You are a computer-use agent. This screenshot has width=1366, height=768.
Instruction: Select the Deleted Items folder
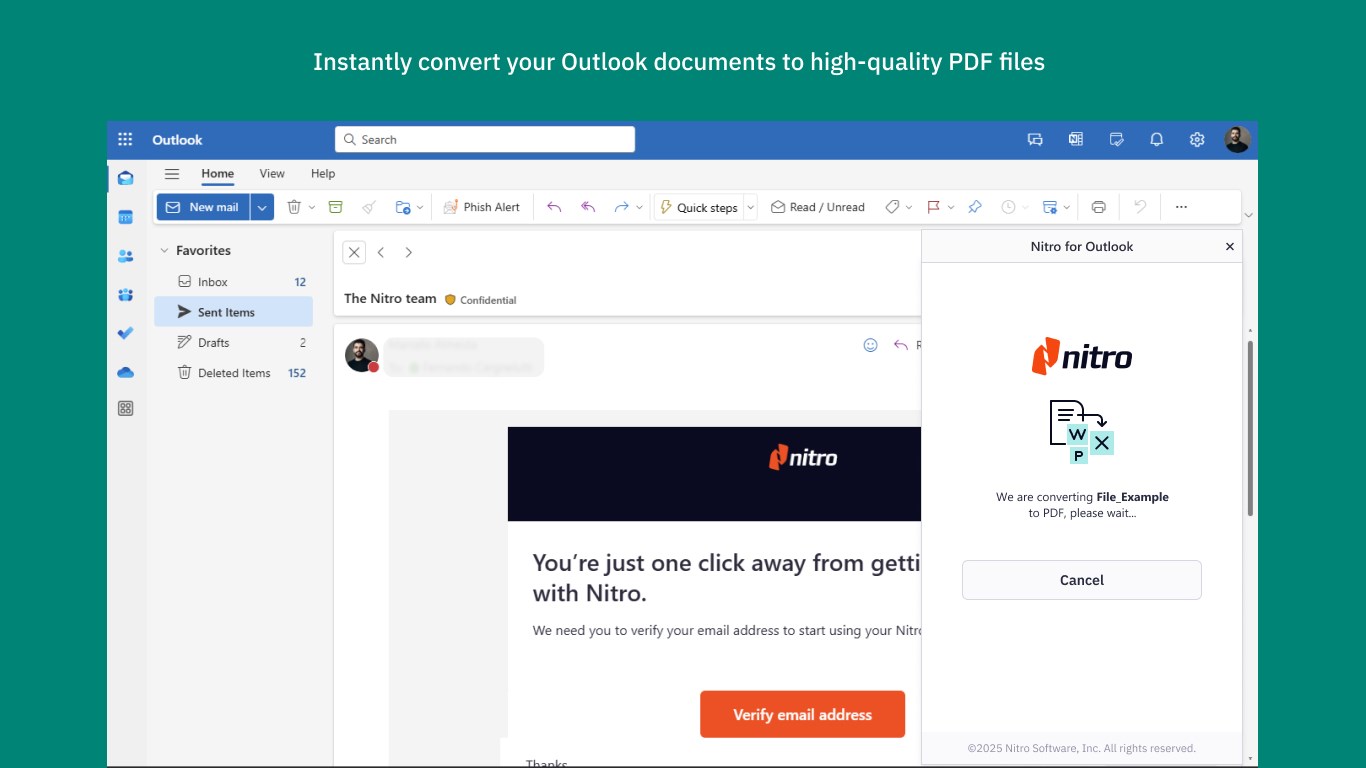coord(233,373)
